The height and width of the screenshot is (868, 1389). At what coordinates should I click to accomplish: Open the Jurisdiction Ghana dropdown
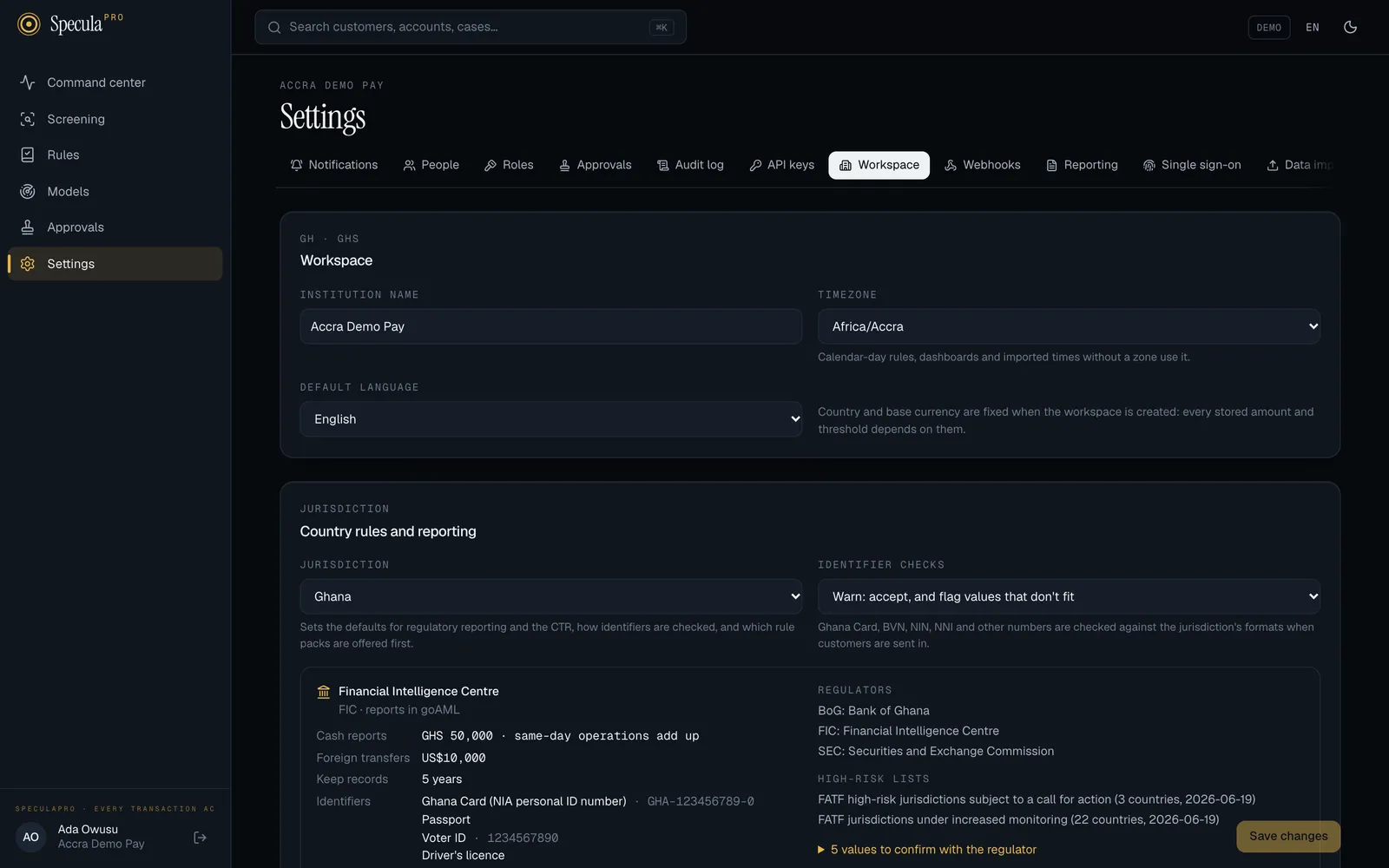[550, 596]
